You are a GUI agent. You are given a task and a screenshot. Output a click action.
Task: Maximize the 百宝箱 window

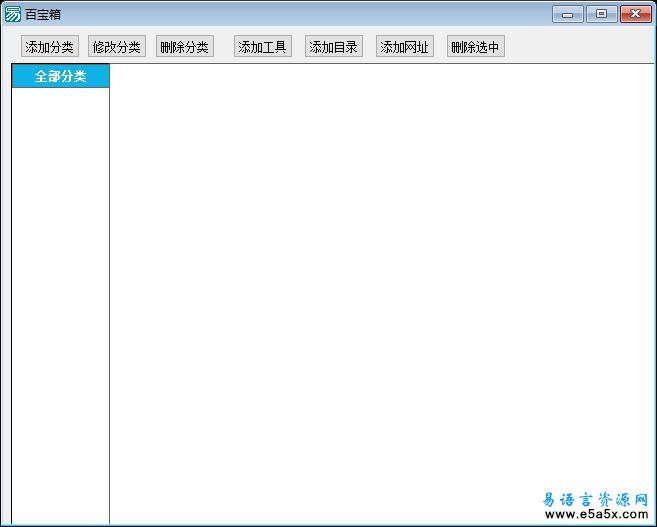[601, 14]
